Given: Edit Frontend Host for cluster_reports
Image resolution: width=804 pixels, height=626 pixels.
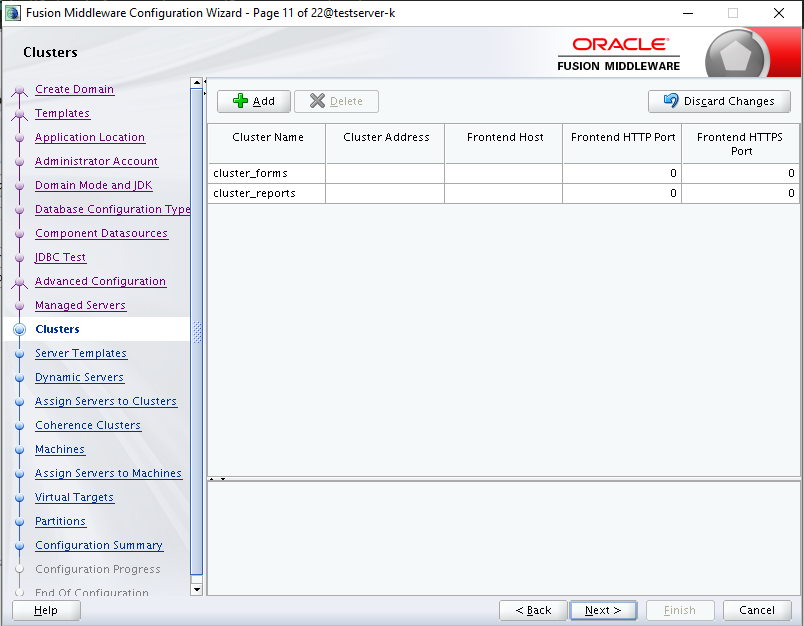Looking at the screenshot, I should (x=504, y=193).
